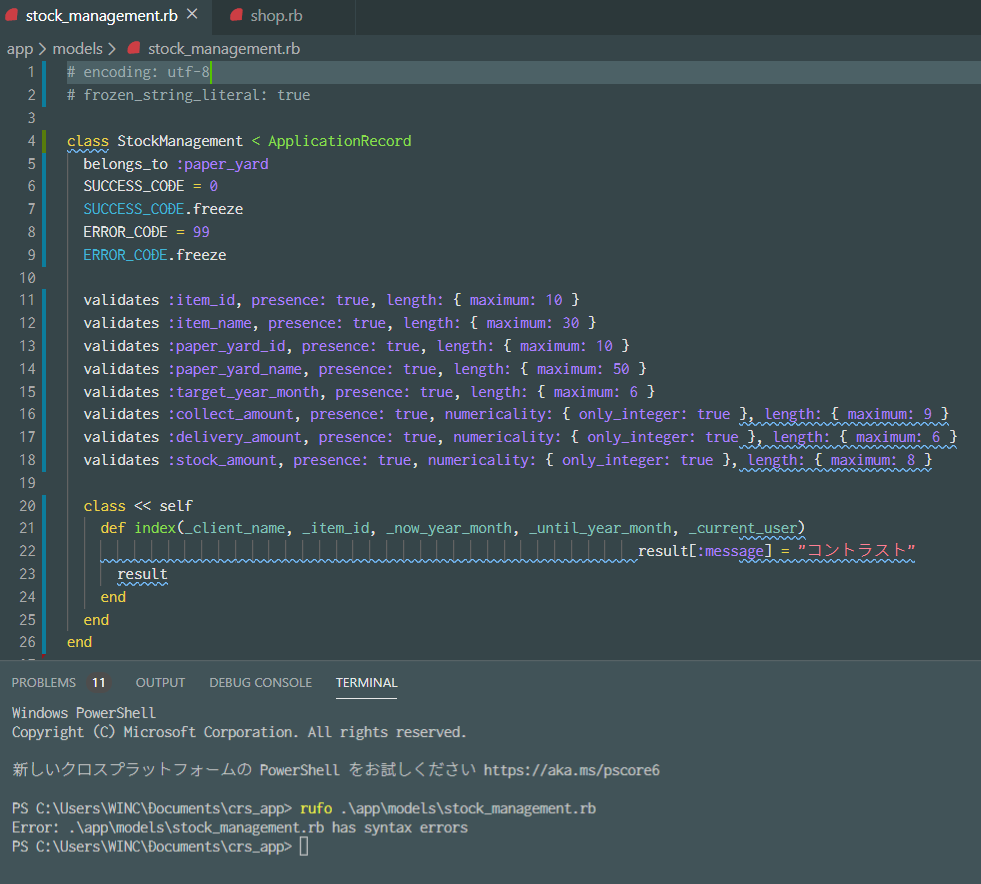The width and height of the screenshot is (981, 884).
Task: Open the app breadcrumb dropdown
Action: pos(20,48)
